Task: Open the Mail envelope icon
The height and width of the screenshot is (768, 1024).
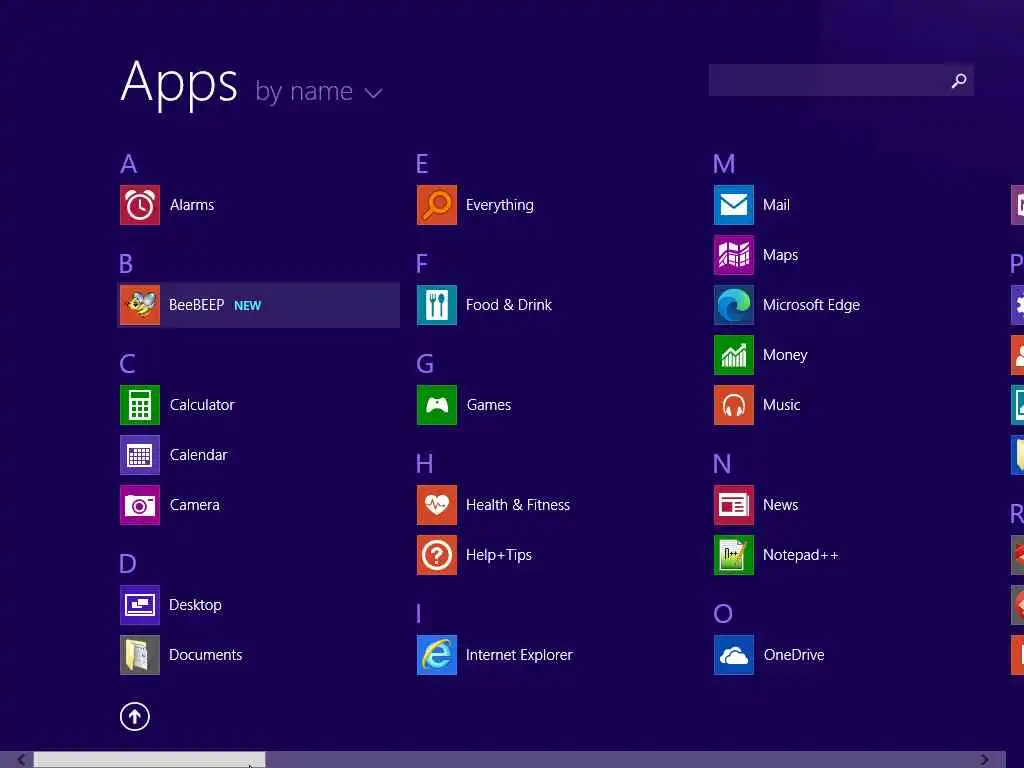Action: coord(734,205)
